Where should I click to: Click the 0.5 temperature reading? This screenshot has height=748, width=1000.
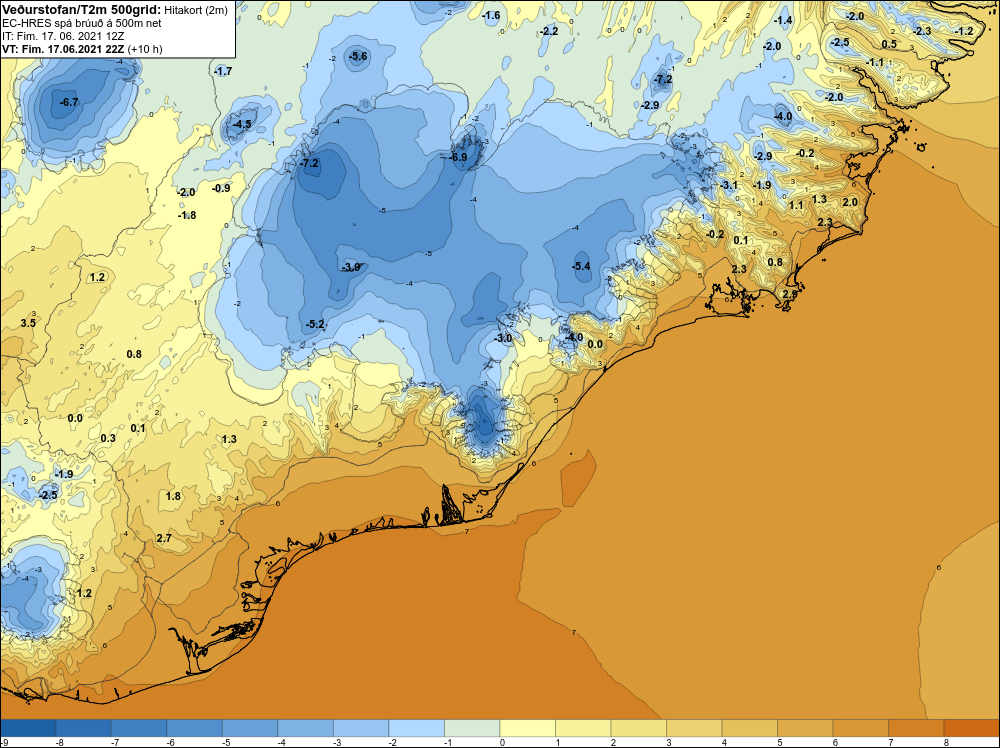(x=889, y=44)
